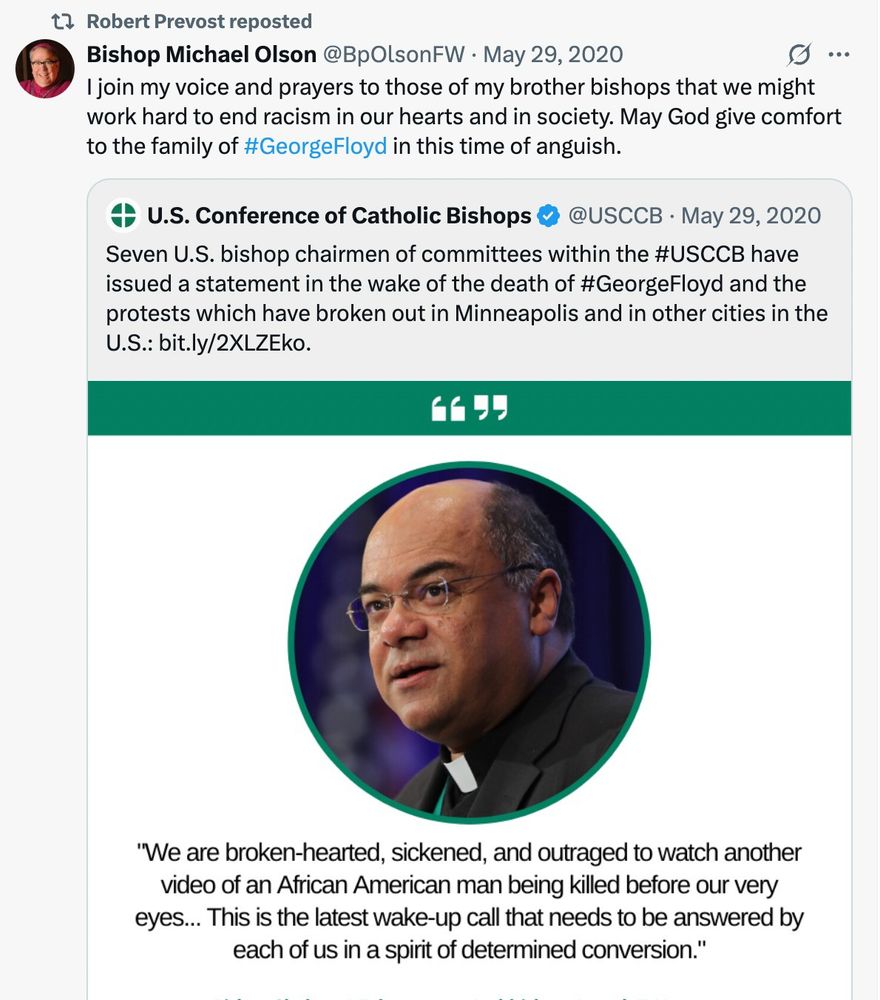The height and width of the screenshot is (1000, 880).
Task: Click the quoted tweet's May 29, 2020 date
Action: pyautogui.click(x=751, y=216)
